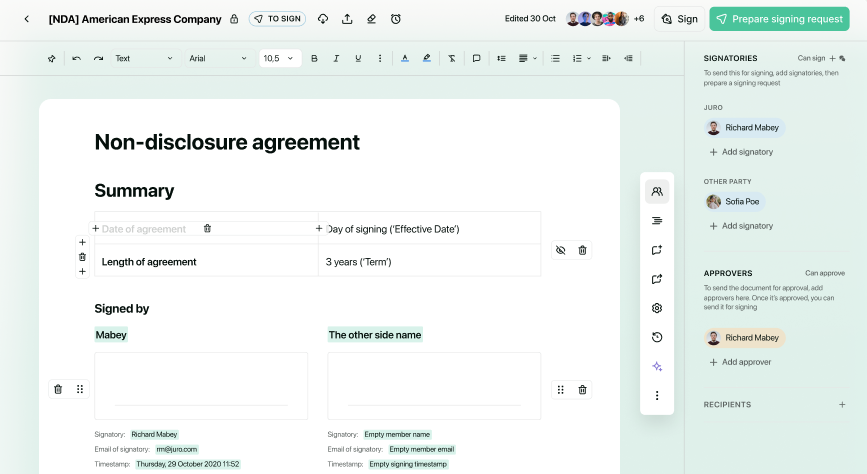Open the Arial font dropdown
Viewport: 867px width, 474px height.
pyautogui.click(x=218, y=59)
